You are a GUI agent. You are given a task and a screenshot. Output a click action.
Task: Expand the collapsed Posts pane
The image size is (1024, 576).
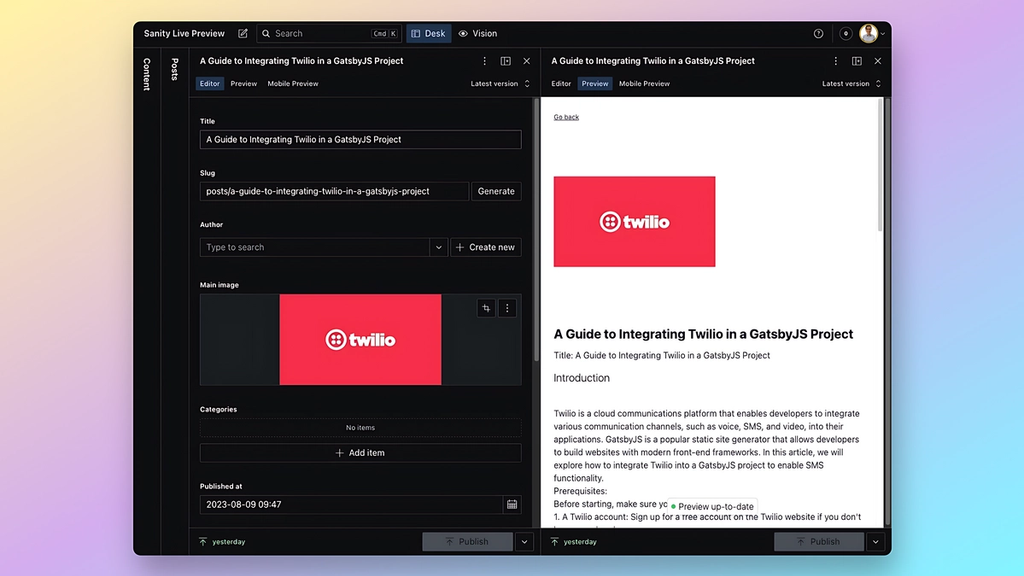pyautogui.click(x=174, y=69)
